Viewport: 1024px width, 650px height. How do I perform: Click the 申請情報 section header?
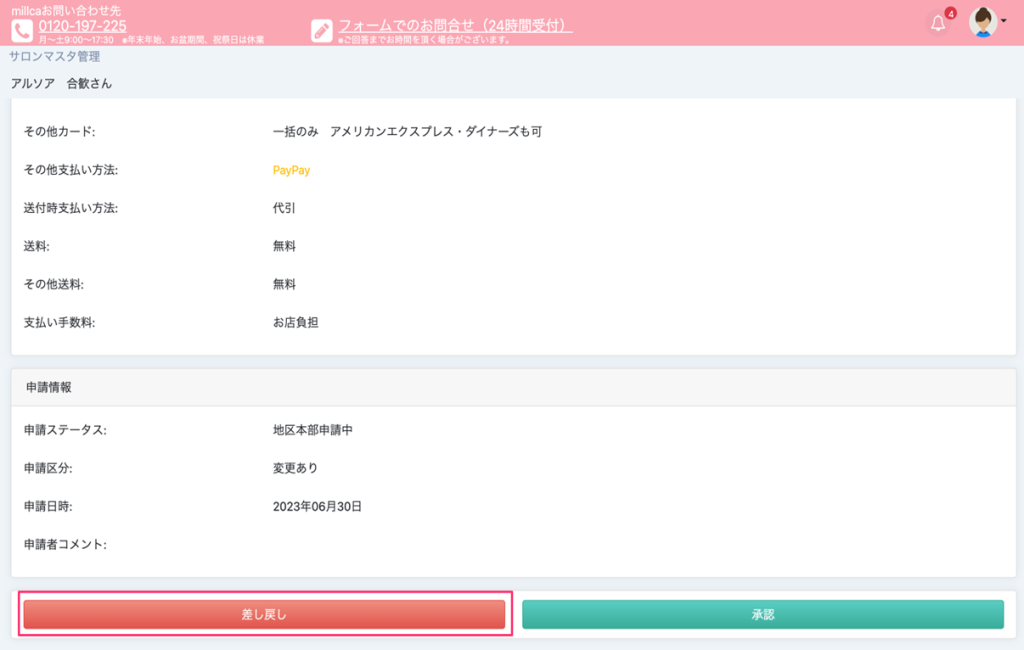point(48,387)
